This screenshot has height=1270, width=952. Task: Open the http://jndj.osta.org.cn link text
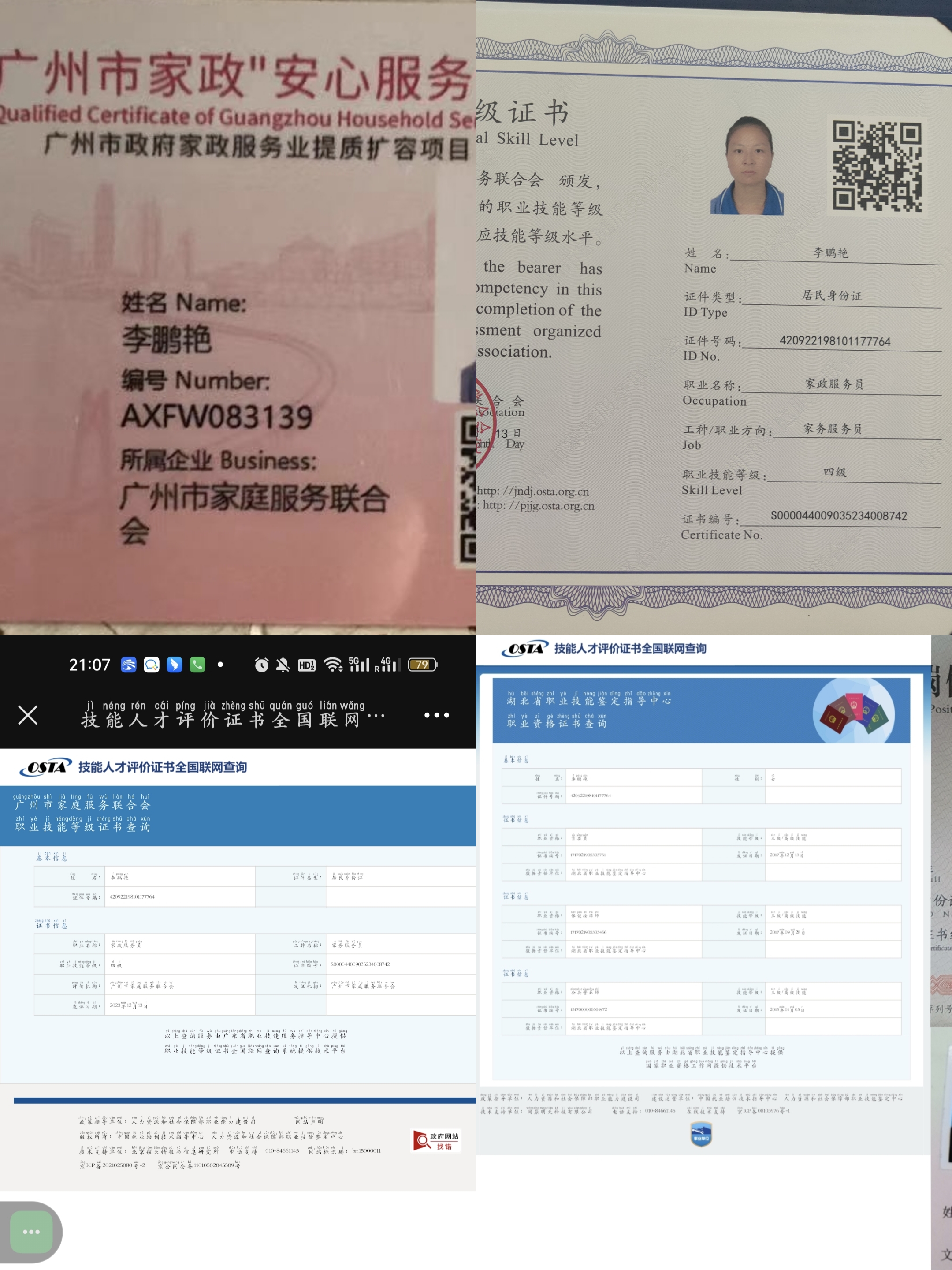tap(533, 492)
